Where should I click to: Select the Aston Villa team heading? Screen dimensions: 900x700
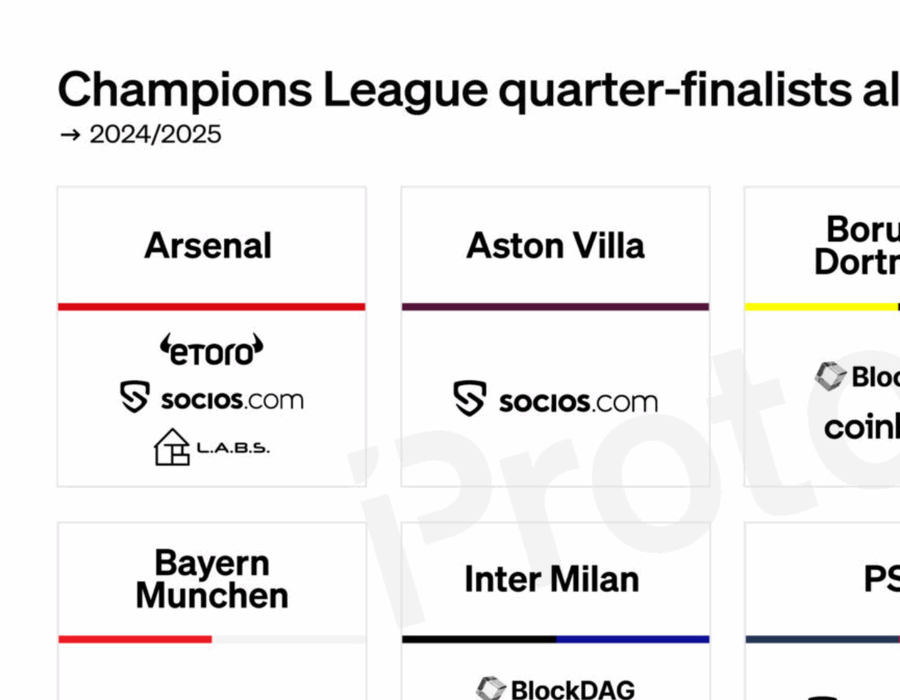[x=555, y=246]
